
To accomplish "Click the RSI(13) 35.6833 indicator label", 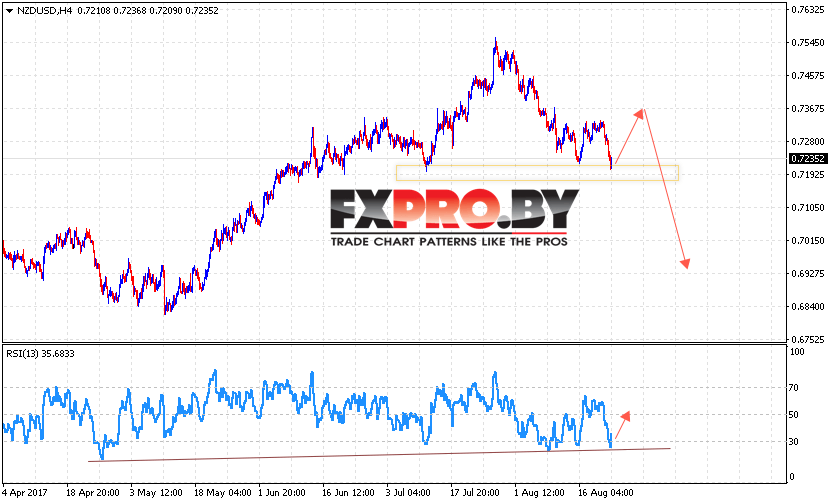I will pyautogui.click(x=40, y=354).
